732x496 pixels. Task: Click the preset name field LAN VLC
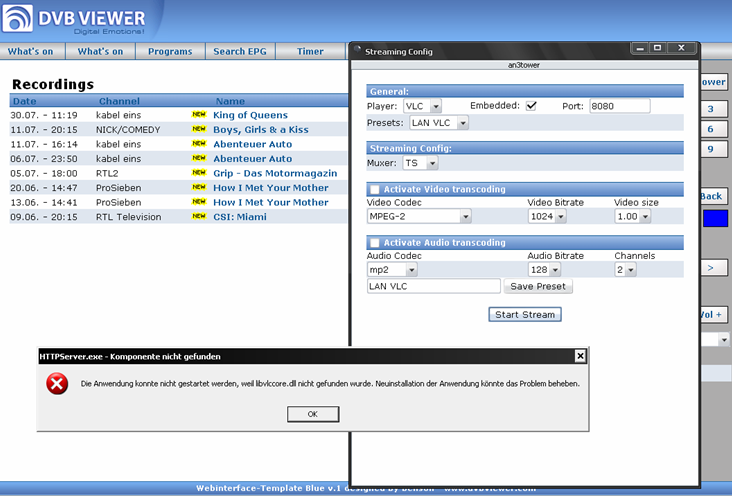434,286
